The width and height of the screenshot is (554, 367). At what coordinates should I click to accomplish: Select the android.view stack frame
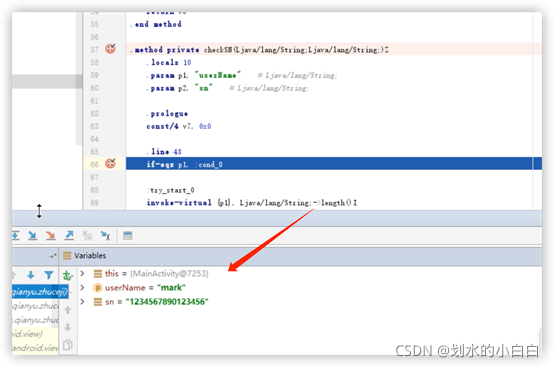coord(35,348)
